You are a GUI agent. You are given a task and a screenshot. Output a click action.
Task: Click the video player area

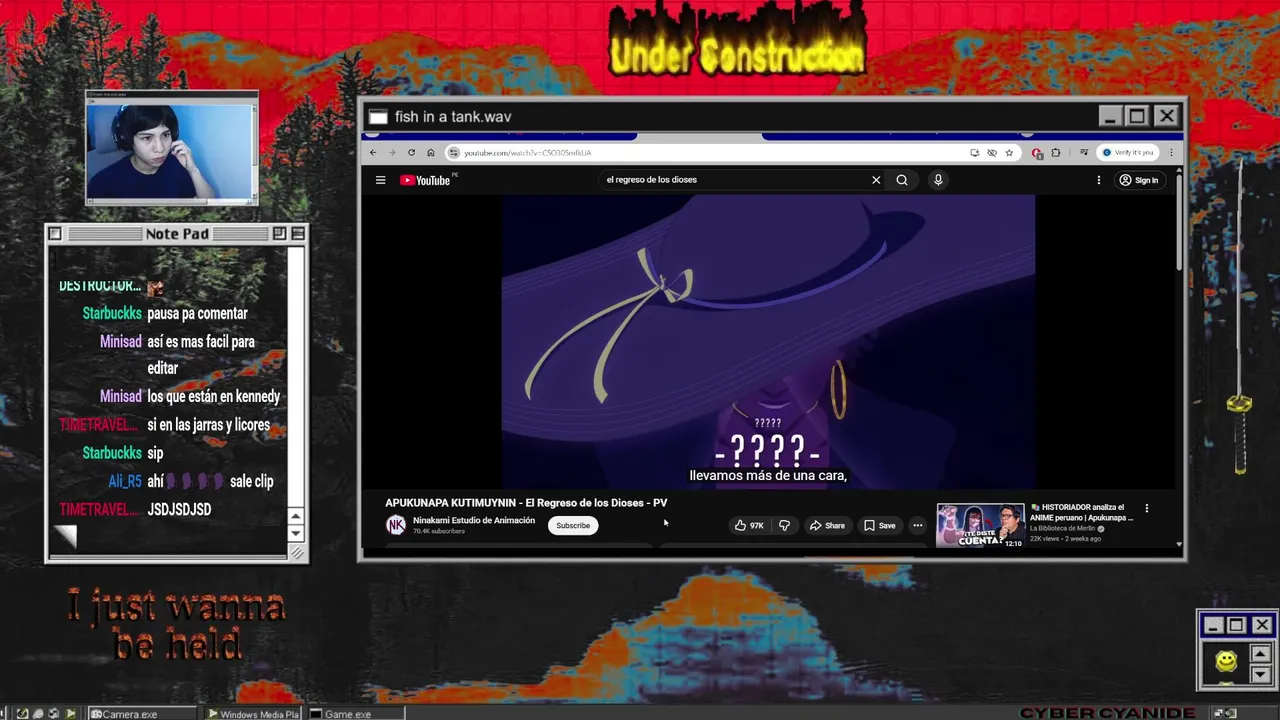pyautogui.click(x=768, y=342)
